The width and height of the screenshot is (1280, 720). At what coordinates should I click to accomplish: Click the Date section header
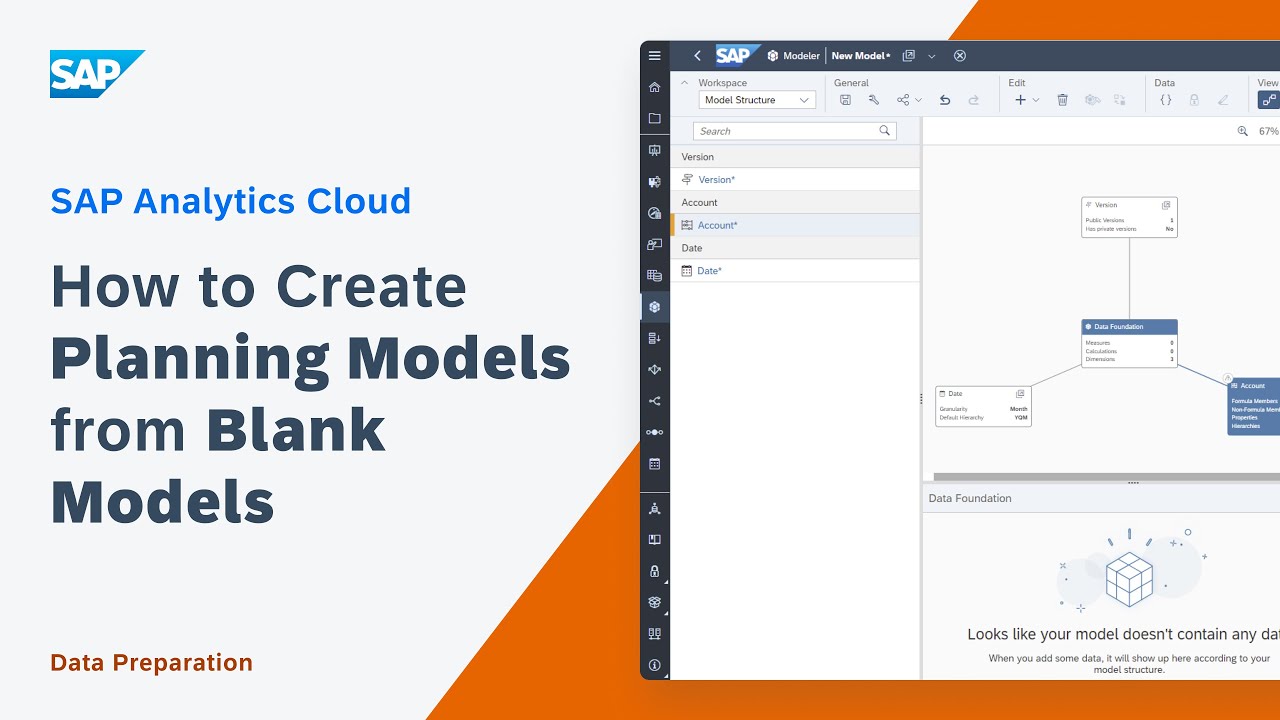click(794, 248)
